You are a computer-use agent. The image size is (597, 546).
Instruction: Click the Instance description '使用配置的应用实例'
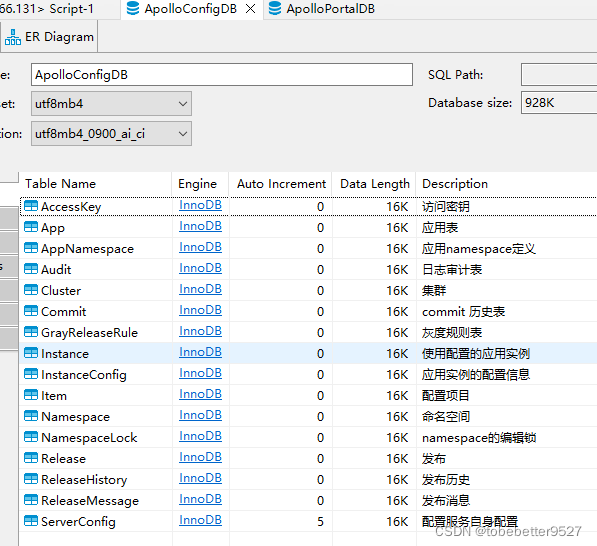(476, 354)
